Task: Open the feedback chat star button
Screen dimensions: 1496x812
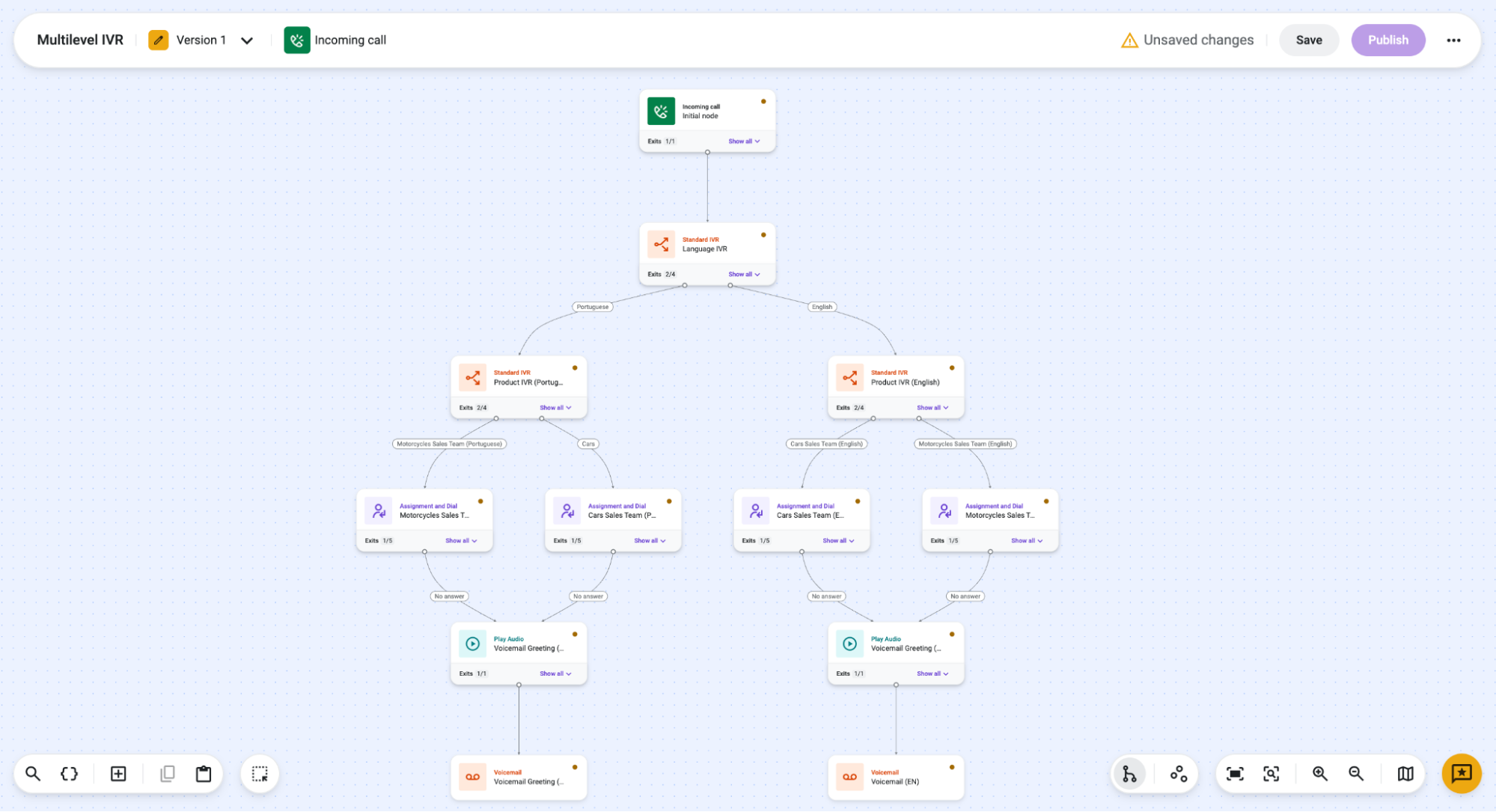Action: click(x=1462, y=774)
